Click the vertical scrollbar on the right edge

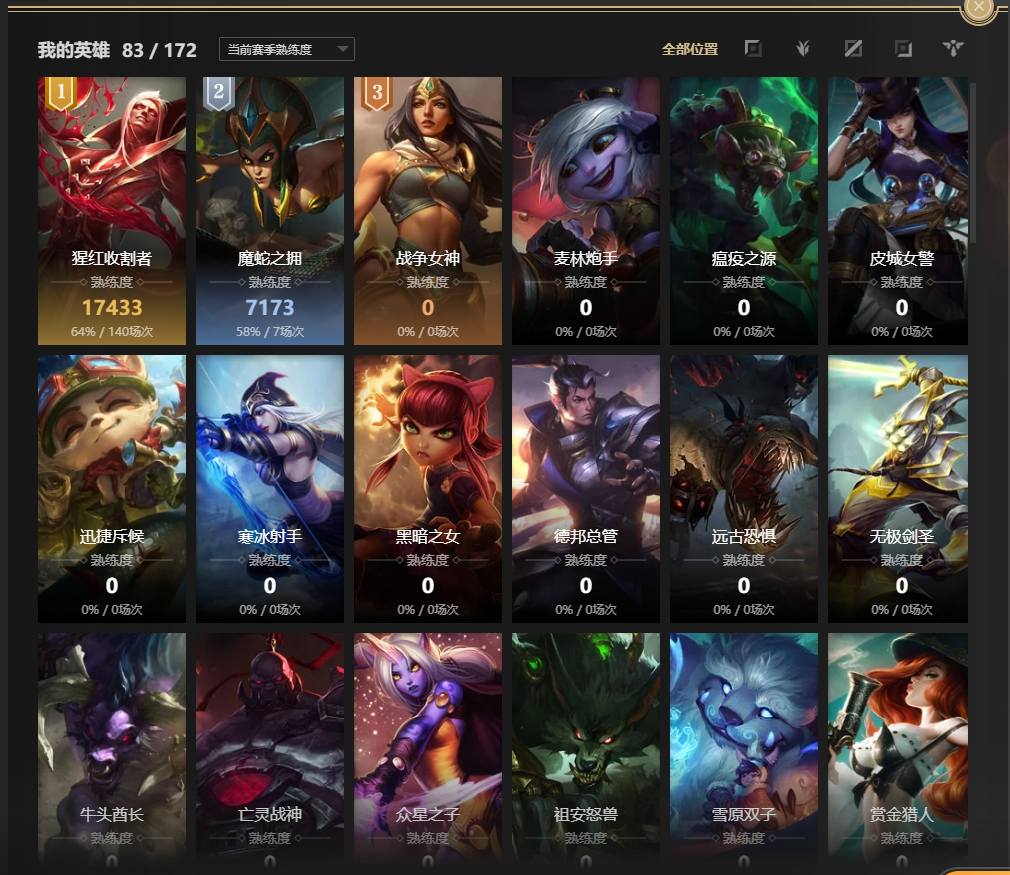974,162
